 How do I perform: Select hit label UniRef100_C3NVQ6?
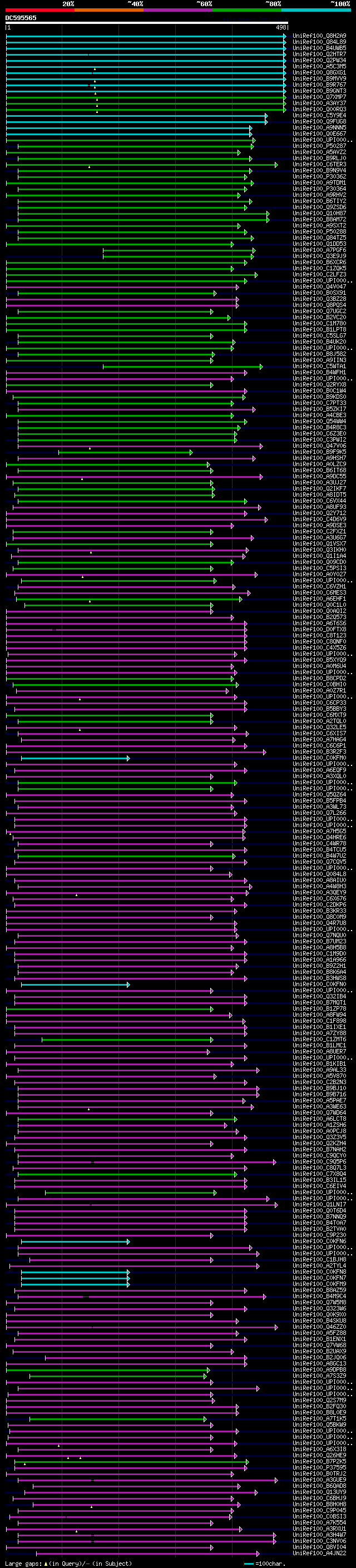[319, 1541]
